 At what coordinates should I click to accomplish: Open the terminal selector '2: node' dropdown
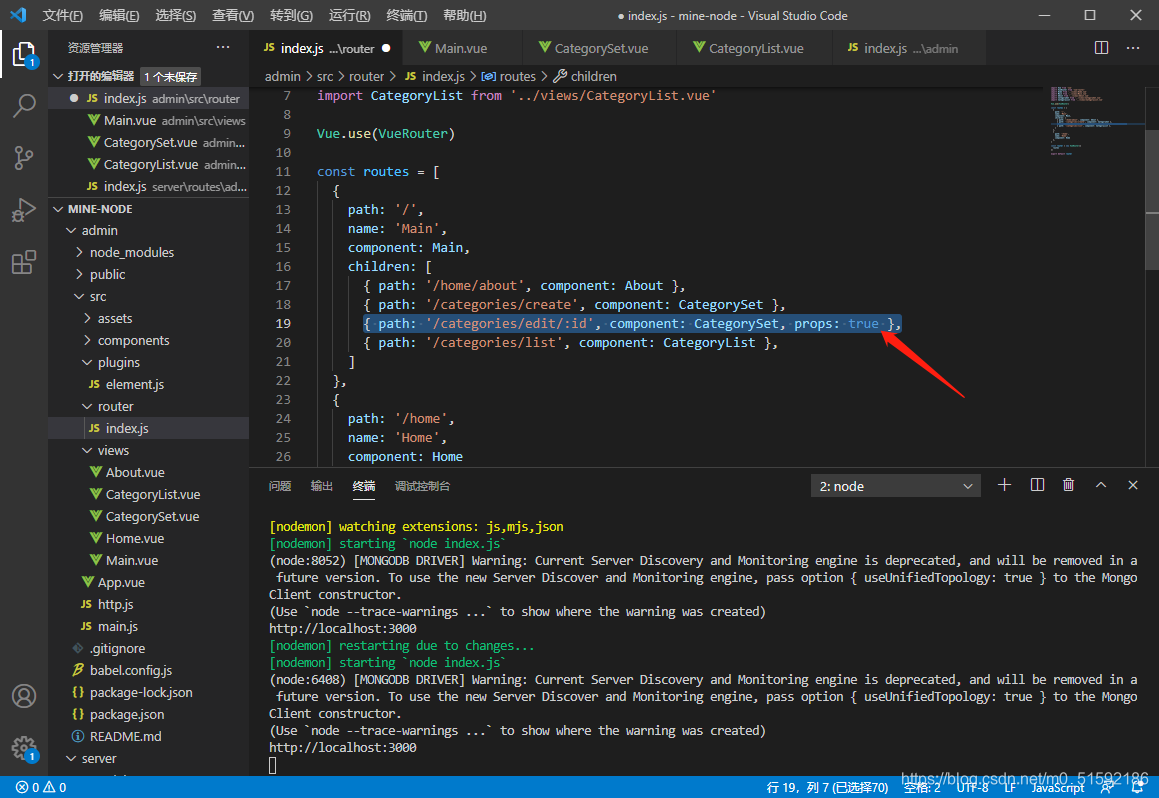tap(896, 486)
